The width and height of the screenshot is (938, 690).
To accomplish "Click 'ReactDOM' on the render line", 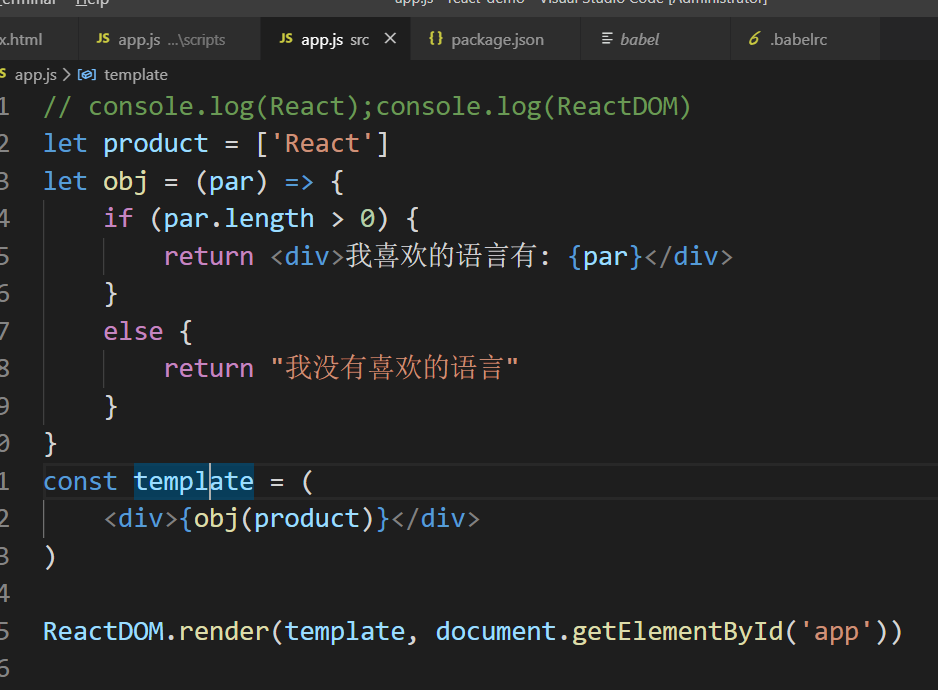I will pyautogui.click(x=103, y=632).
